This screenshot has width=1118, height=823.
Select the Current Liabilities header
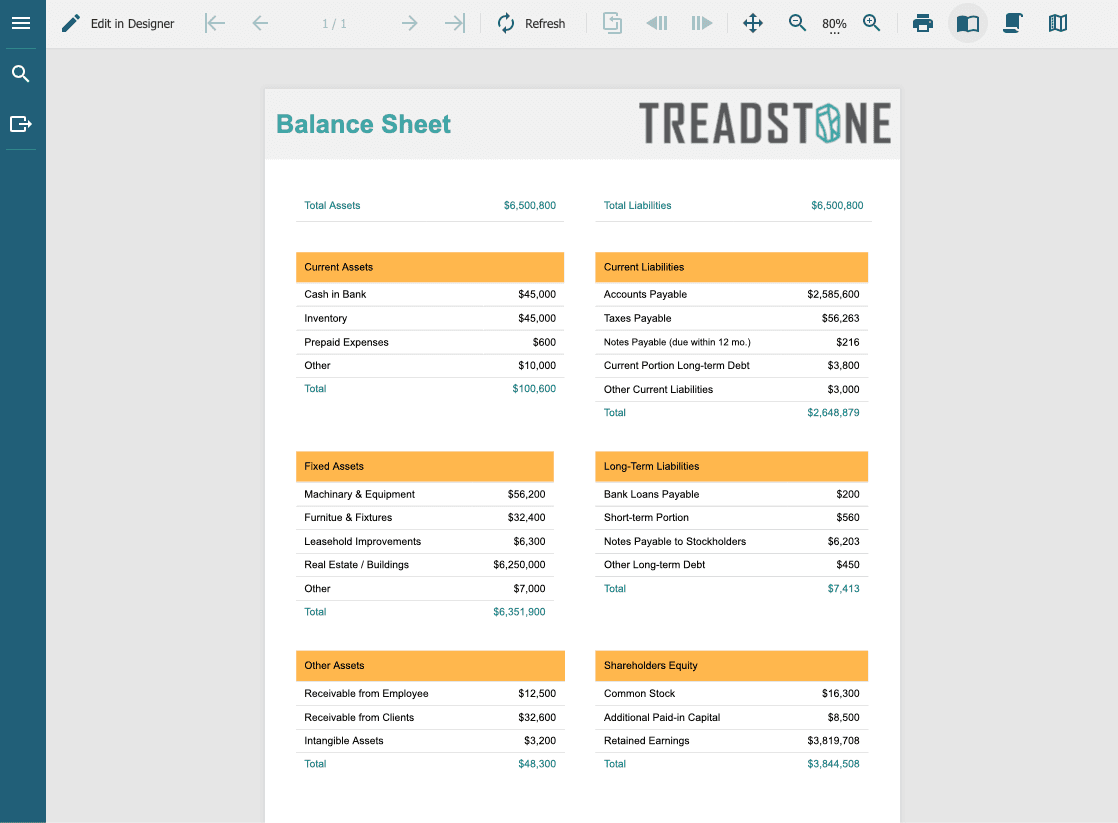732,267
